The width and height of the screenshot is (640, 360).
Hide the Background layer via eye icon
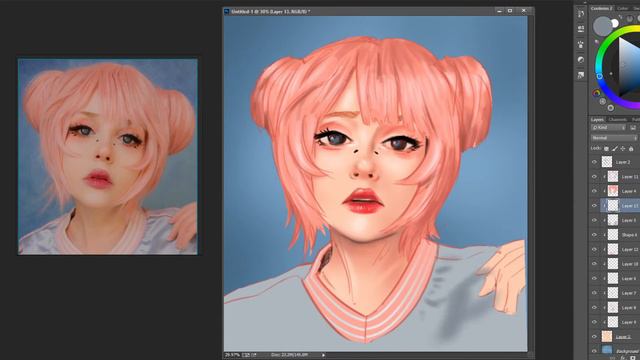(594, 351)
